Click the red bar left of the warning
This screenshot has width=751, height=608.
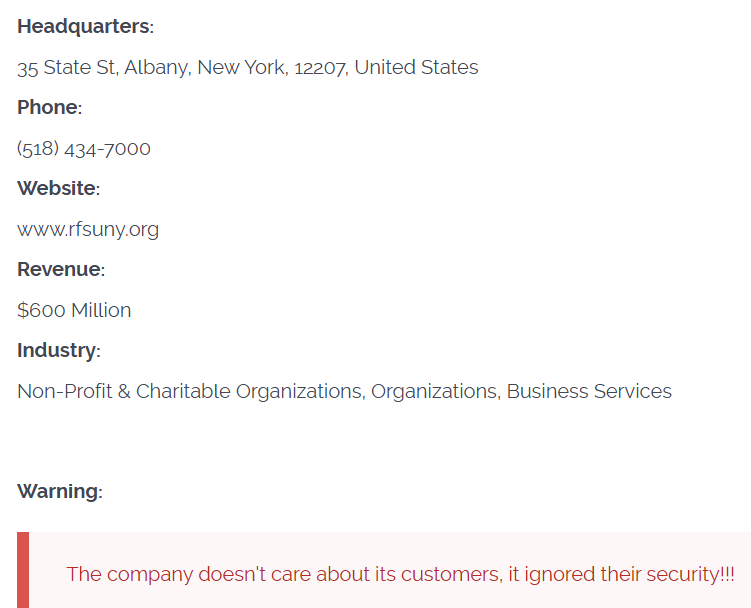point(23,570)
